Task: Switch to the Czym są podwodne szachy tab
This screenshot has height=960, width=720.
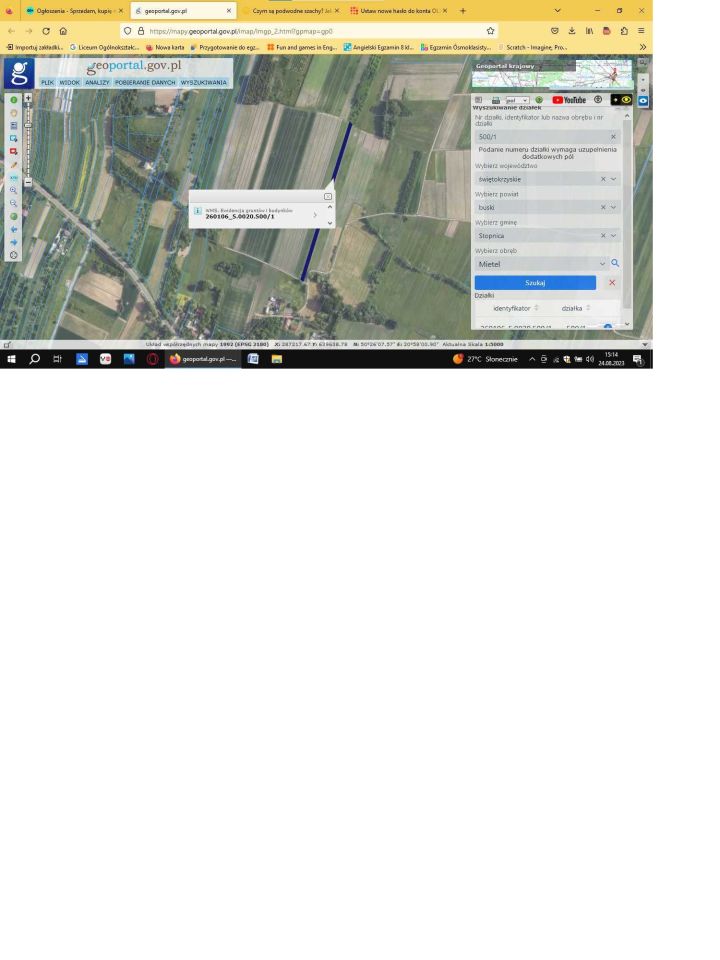Action: 290,10
